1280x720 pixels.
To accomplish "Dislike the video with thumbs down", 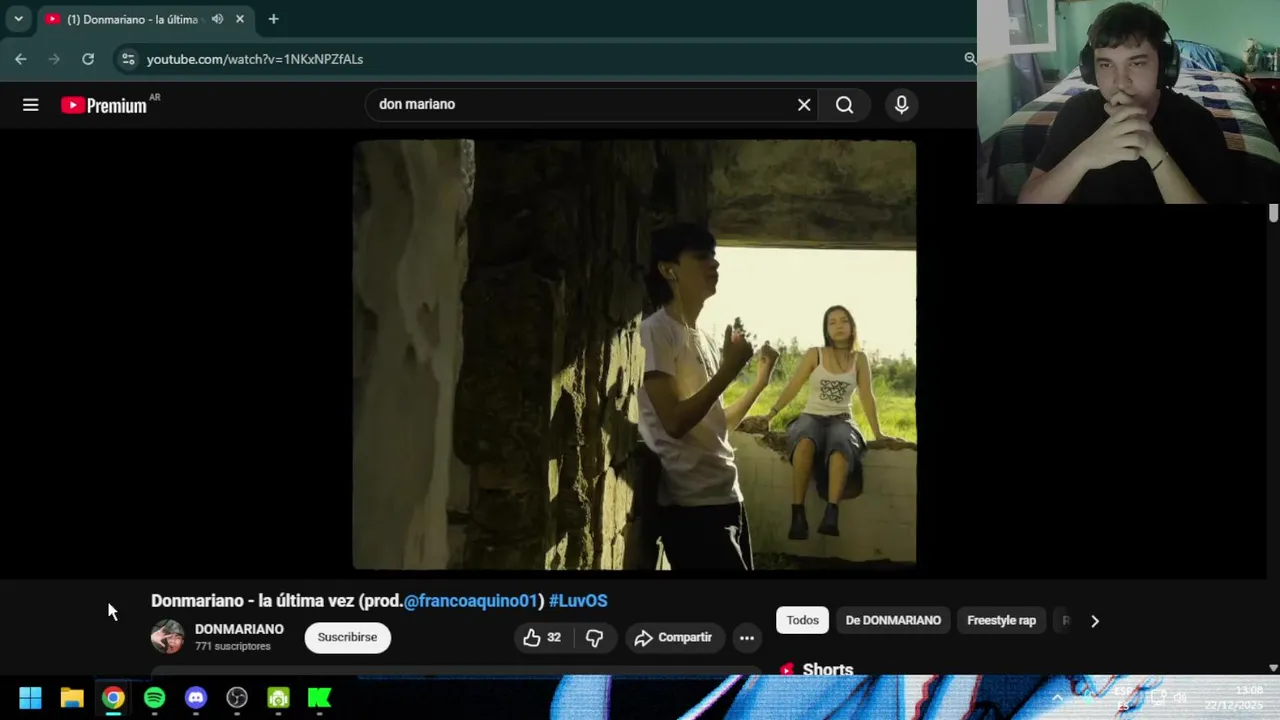I will click(x=594, y=637).
